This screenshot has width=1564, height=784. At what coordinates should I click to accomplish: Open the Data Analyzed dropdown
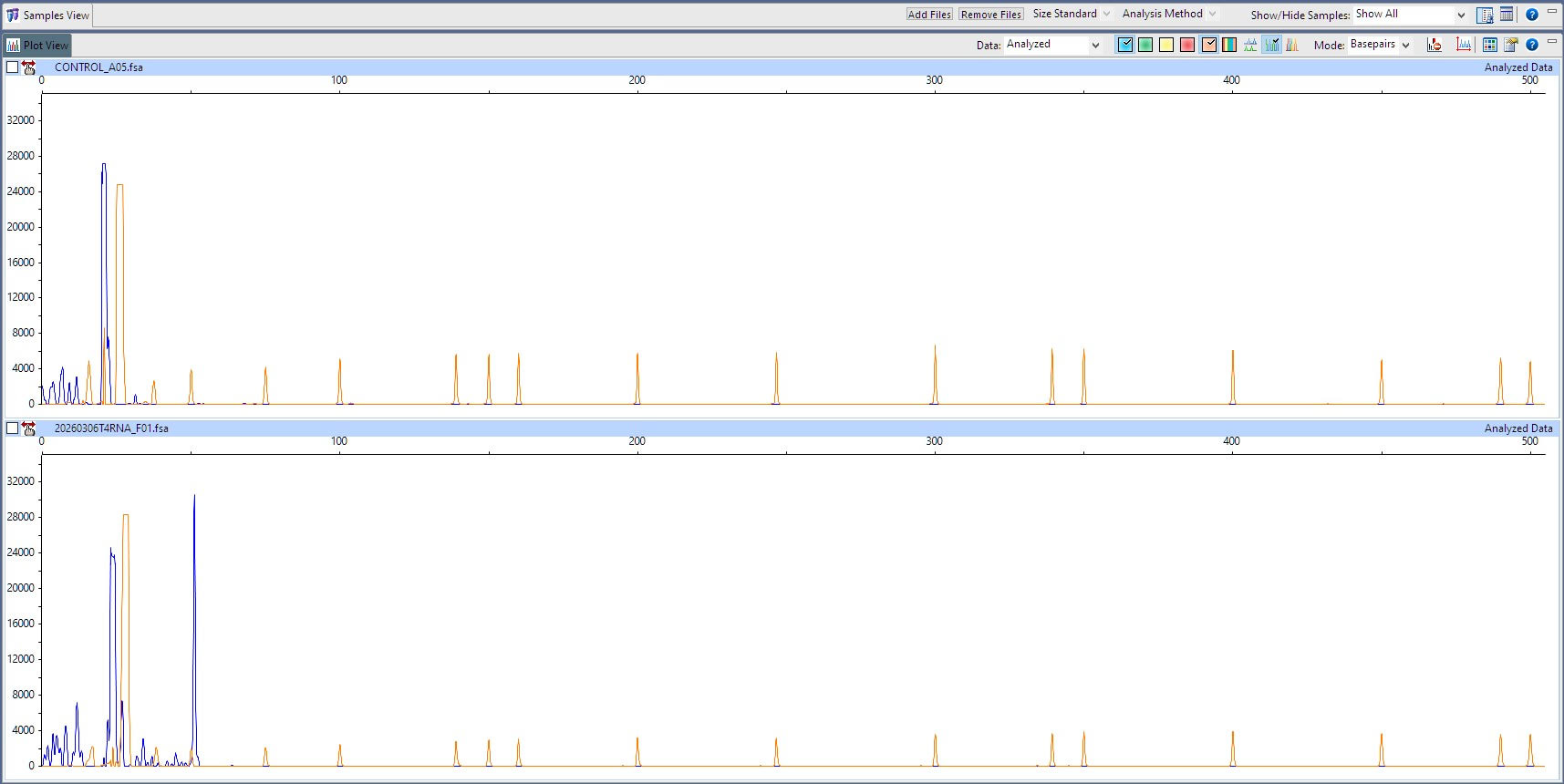(1053, 45)
